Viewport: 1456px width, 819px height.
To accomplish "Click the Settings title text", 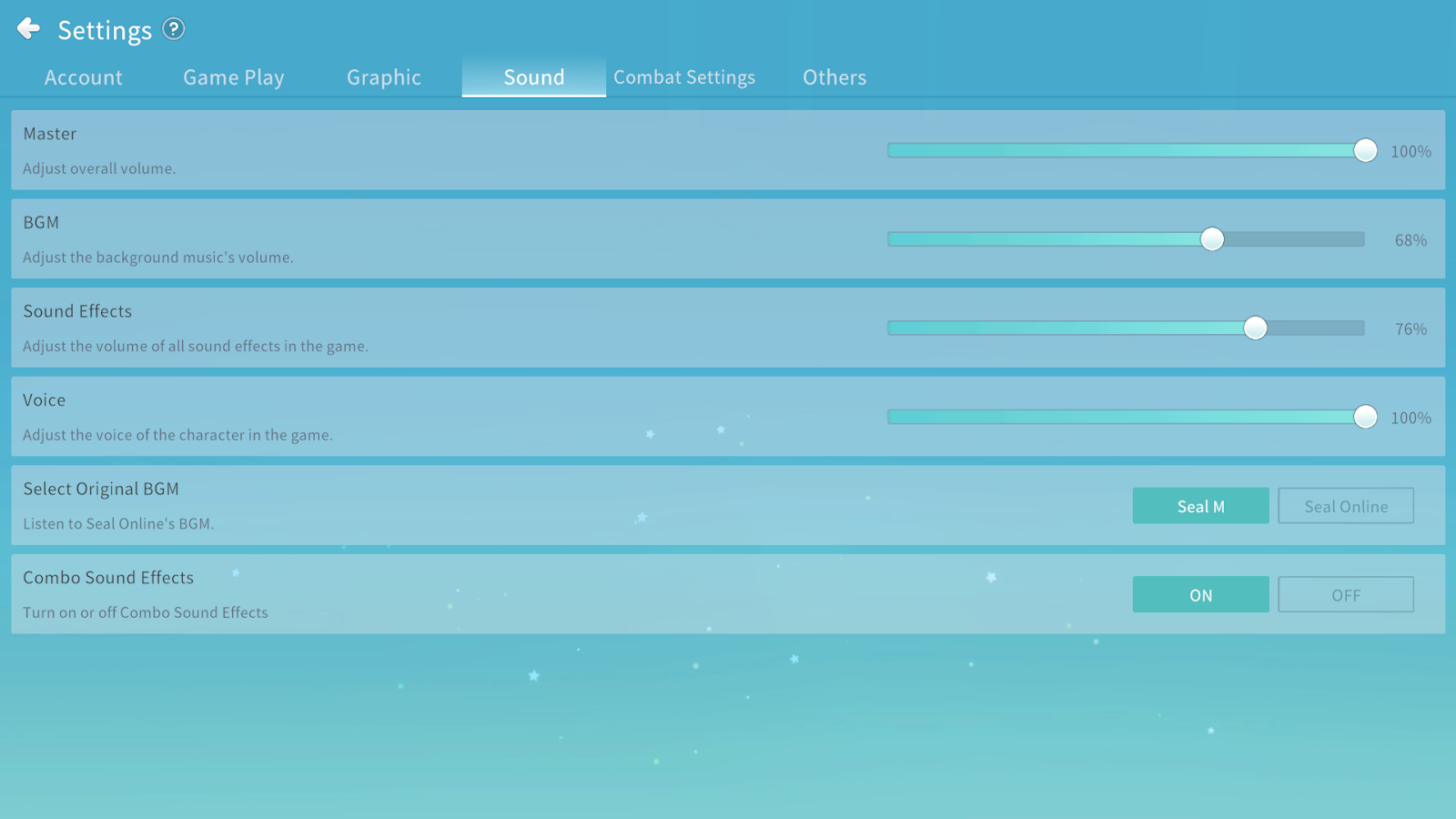I will tap(105, 31).
